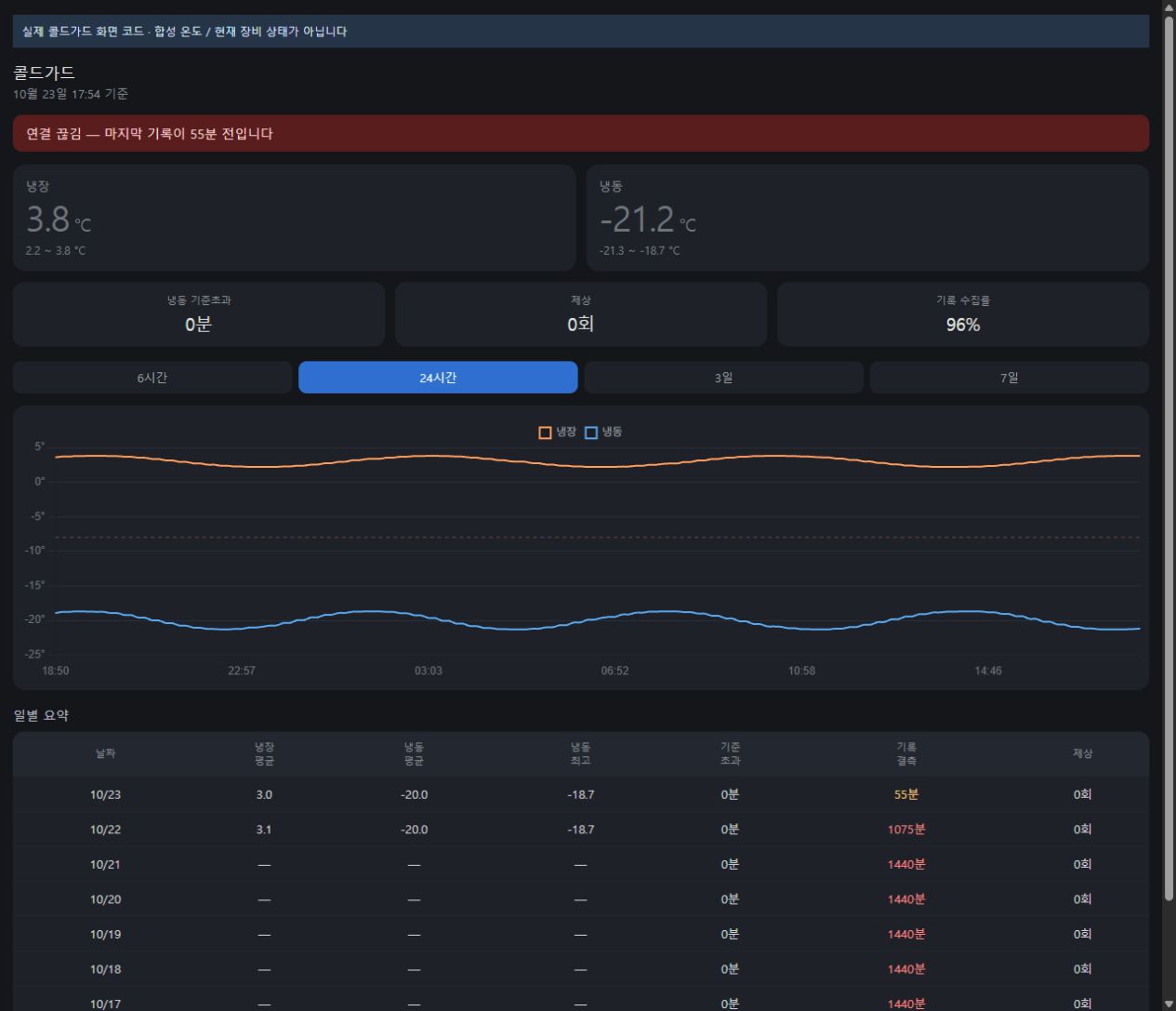Click the page scrollbar up arrow
Viewport: 1176px width, 1011px height.
coord(1169,7)
